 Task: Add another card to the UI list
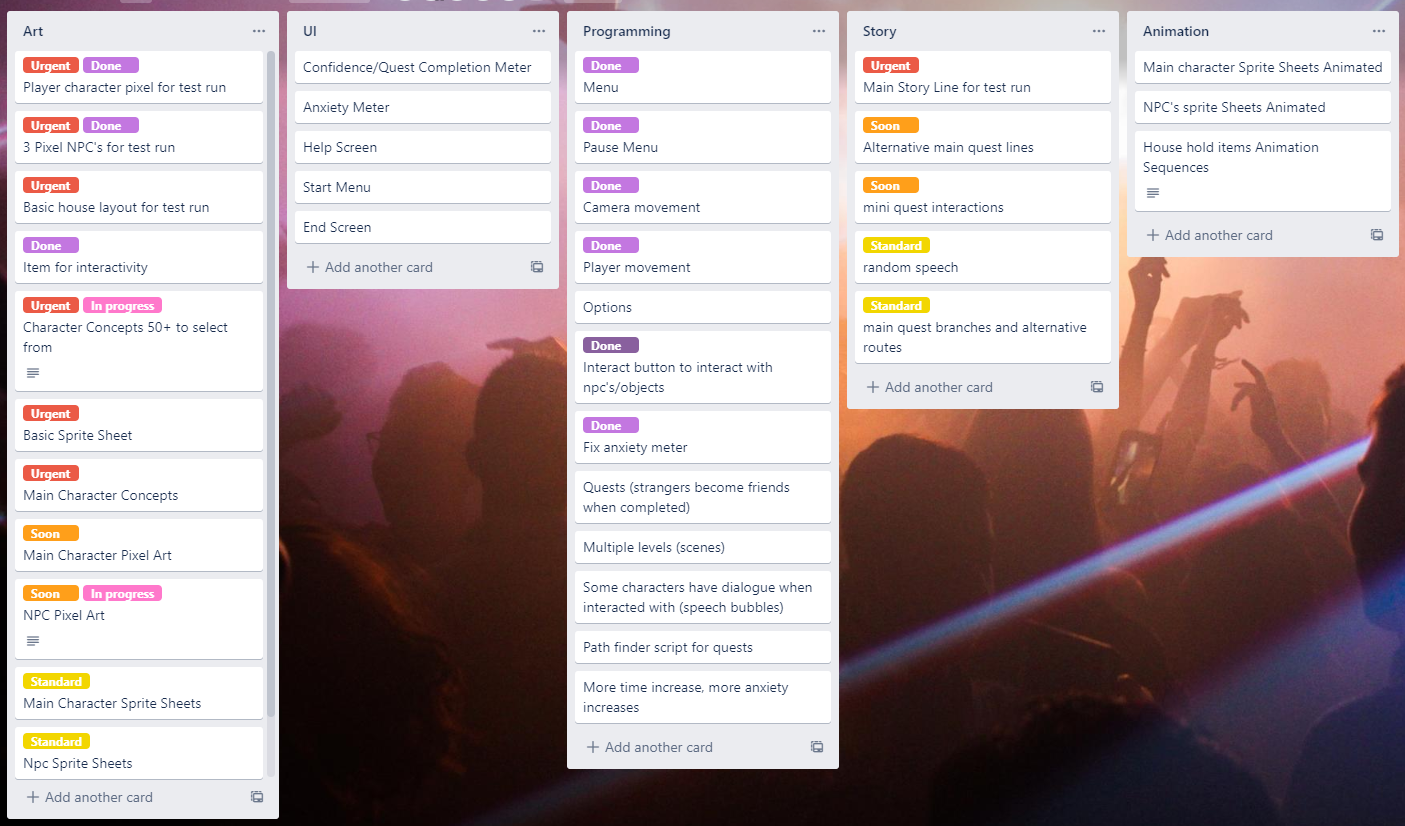369,267
